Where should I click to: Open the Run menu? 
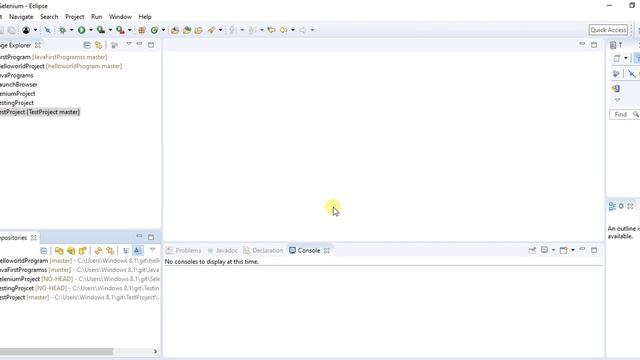pos(97,17)
